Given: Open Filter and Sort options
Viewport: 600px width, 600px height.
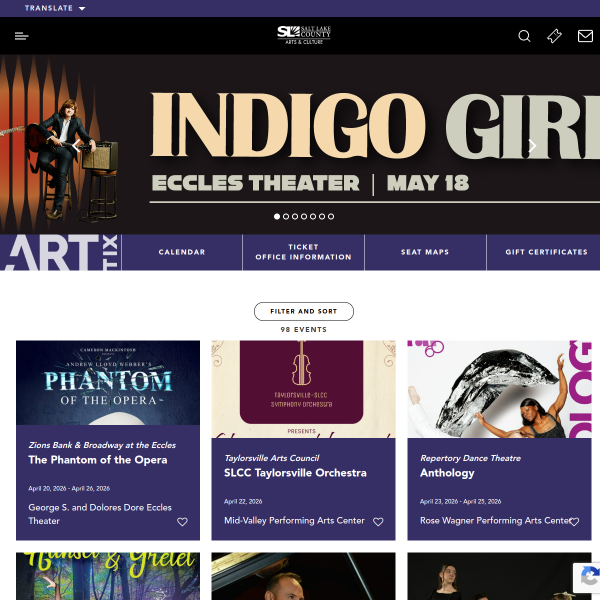Looking at the screenshot, I should tap(304, 311).
